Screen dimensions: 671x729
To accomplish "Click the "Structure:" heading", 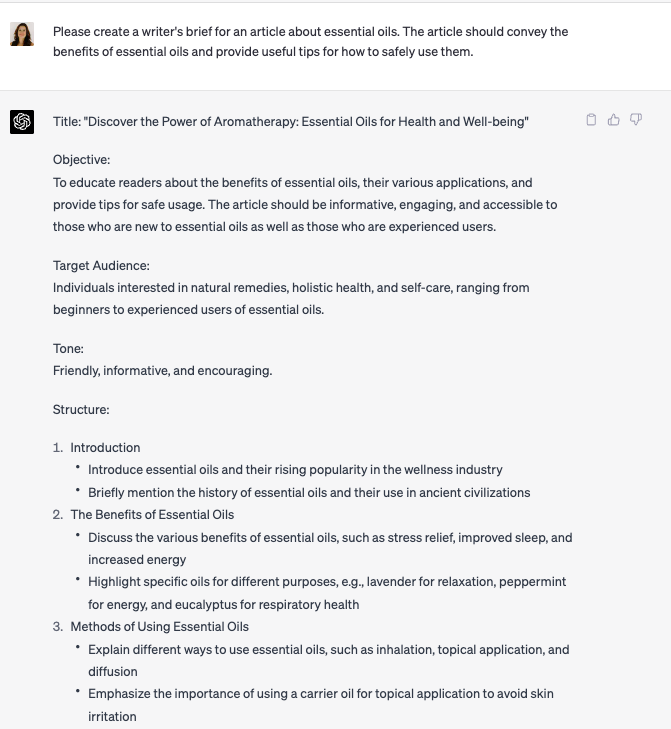I will coord(81,409).
